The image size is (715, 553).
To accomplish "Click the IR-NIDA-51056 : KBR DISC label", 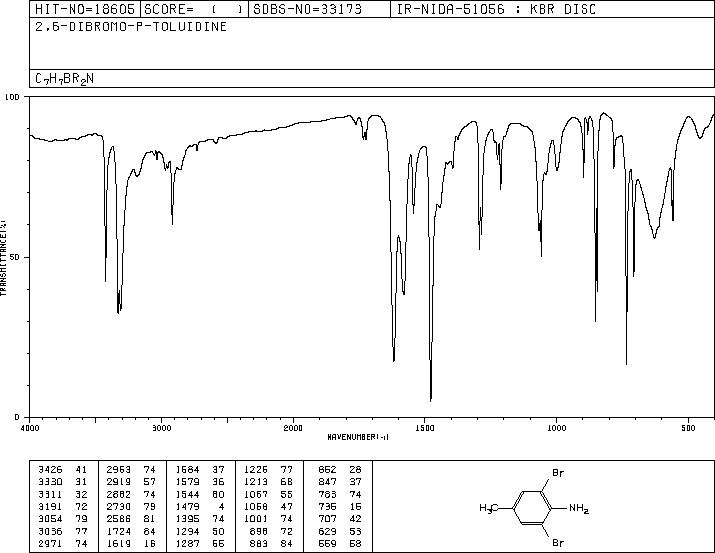I will click(x=496, y=9).
